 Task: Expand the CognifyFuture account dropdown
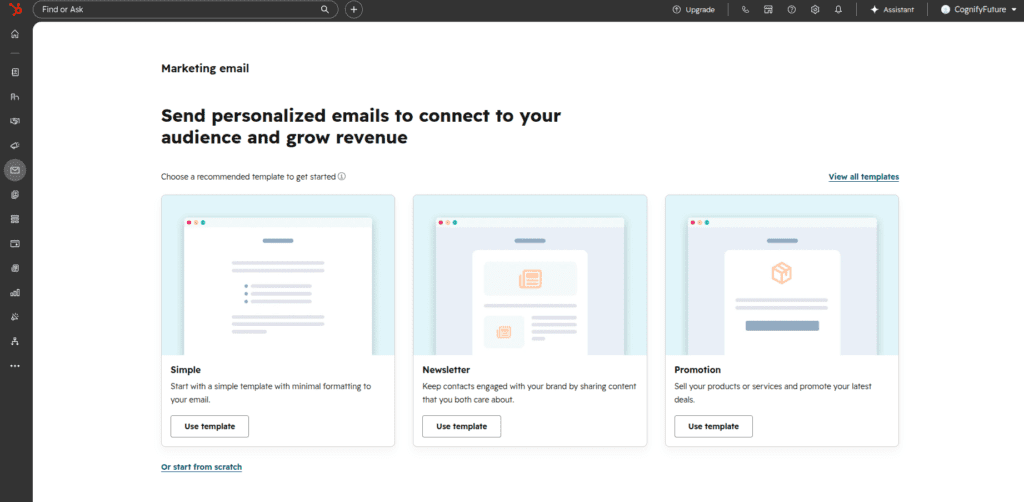(x=978, y=10)
